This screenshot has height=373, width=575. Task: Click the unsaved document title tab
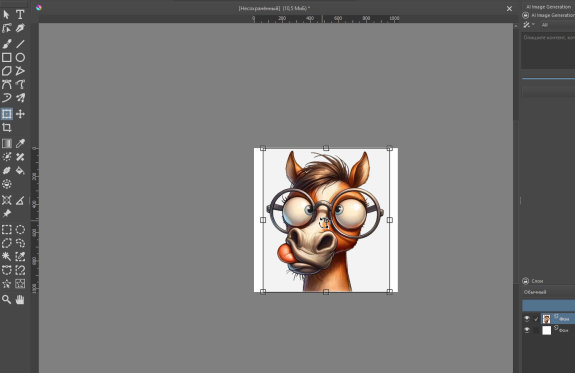pos(274,8)
